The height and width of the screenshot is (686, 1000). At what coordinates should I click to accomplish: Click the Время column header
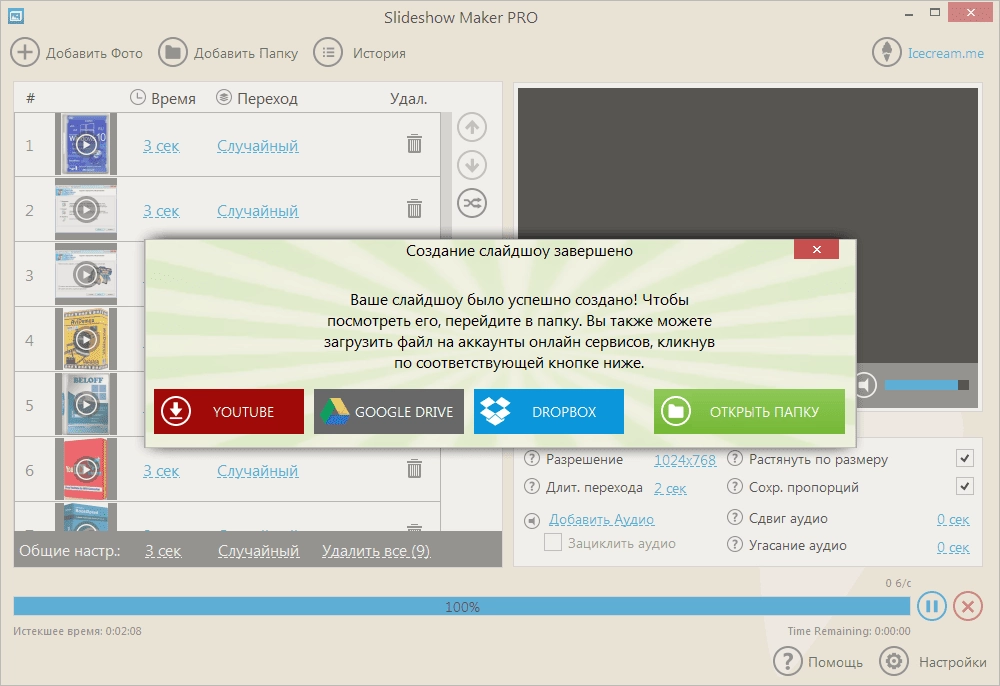pyautogui.click(x=163, y=98)
